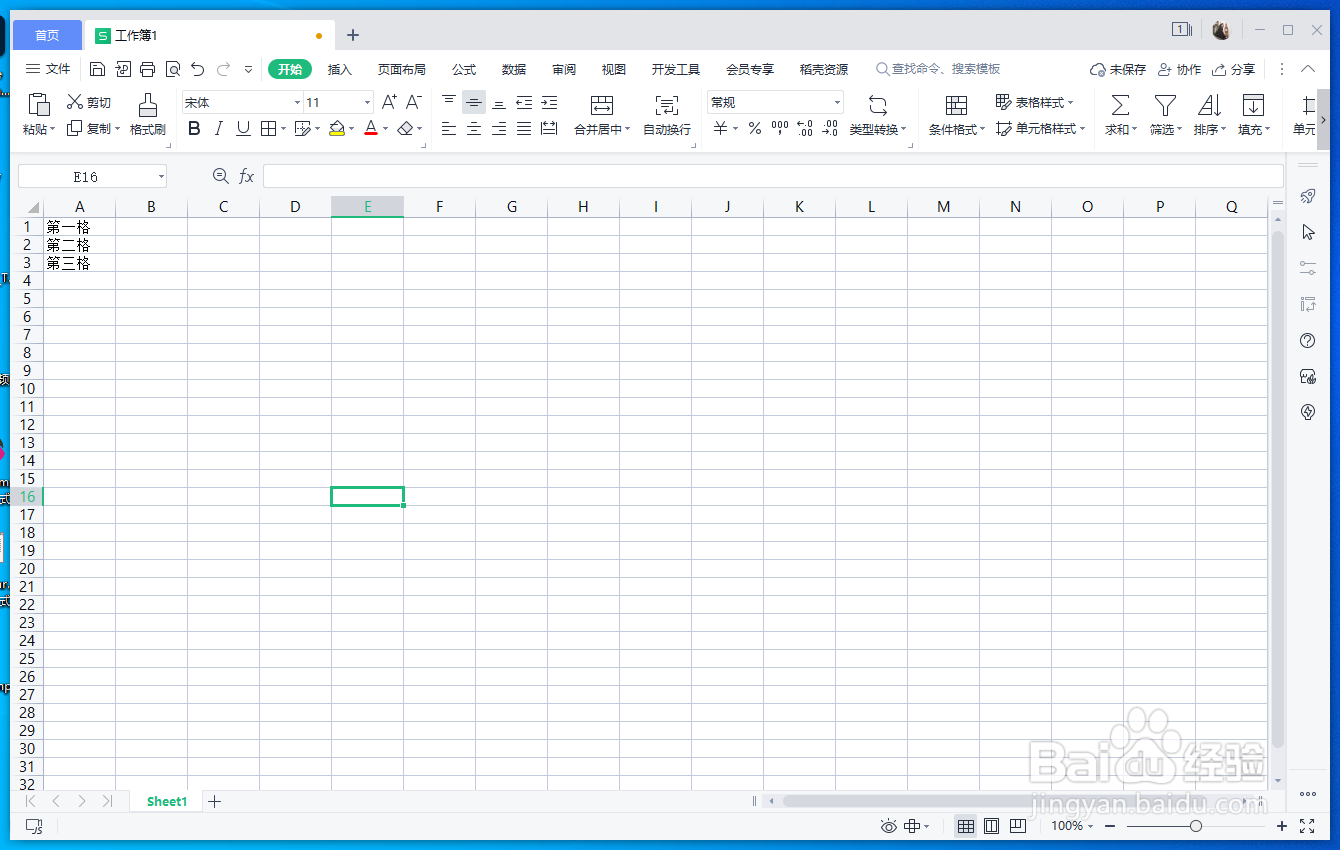Click the Merge and Center (合并居中) icon
1340x850 pixels.
(602, 104)
